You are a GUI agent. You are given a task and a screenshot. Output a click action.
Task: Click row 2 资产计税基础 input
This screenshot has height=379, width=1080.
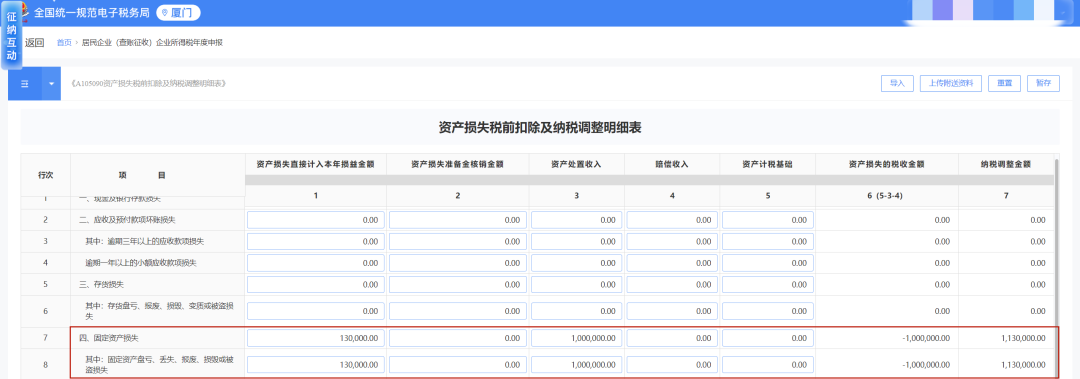[x=768, y=221]
